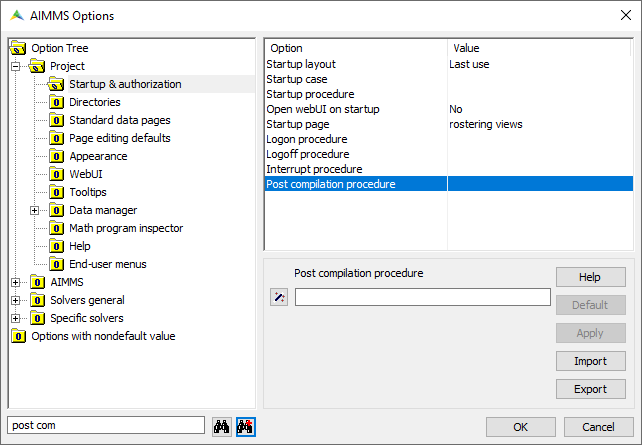This screenshot has height=445, width=642.
Task: Click the Import button
Action: tap(590, 361)
